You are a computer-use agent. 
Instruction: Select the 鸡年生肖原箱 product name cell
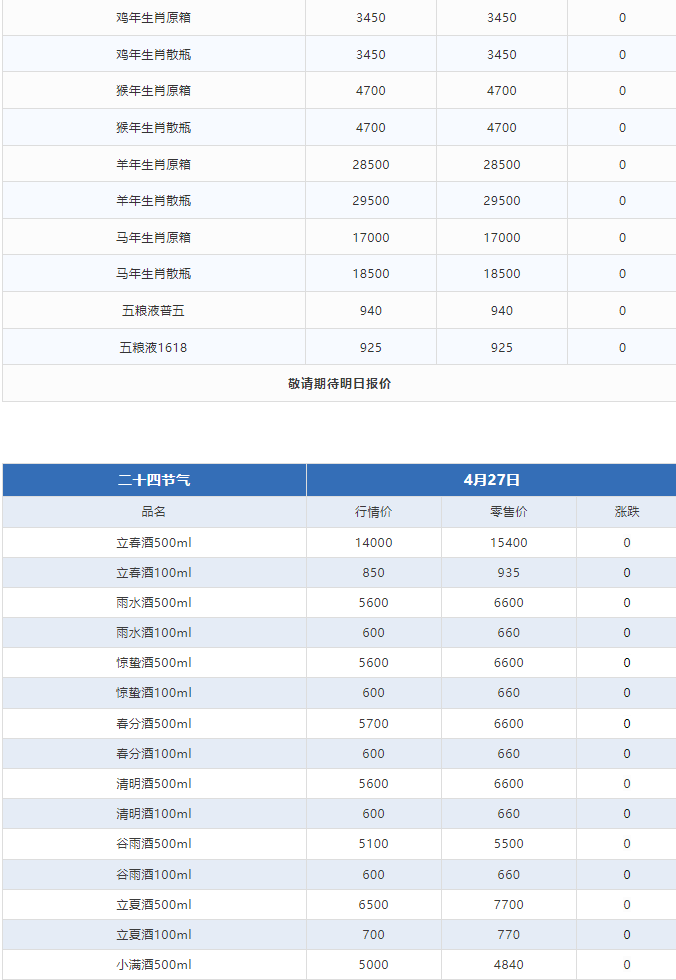[x=154, y=18]
